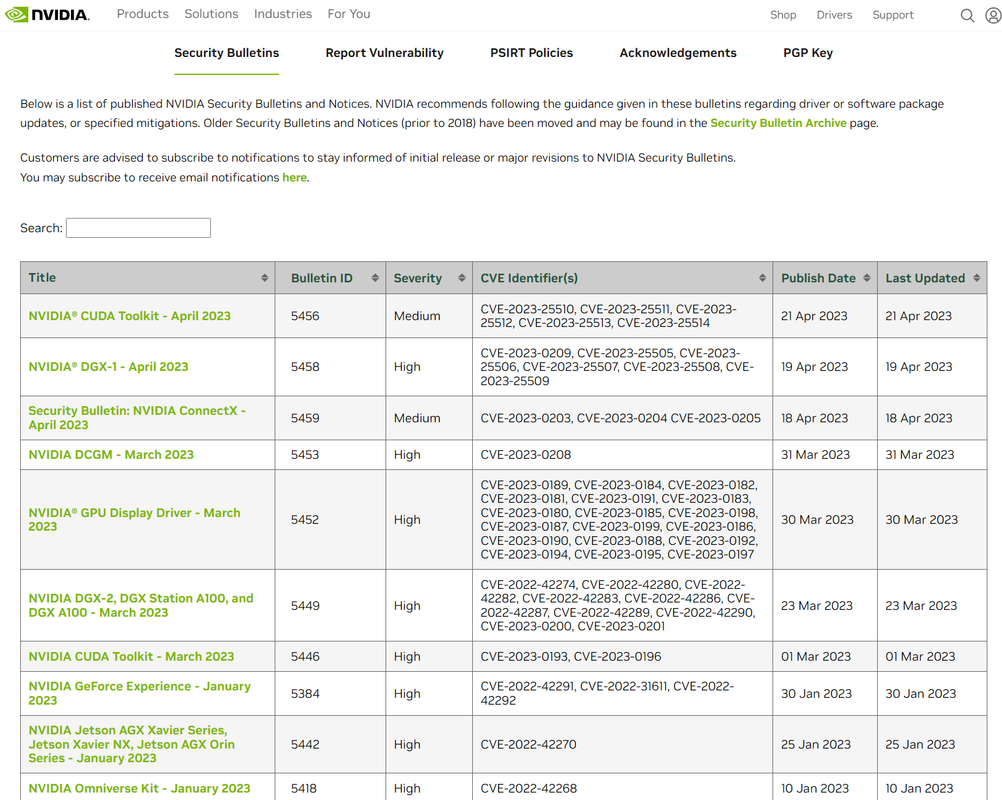This screenshot has width=1002, height=800.
Task: Select the Security Bulletins tab
Action: pos(227,53)
